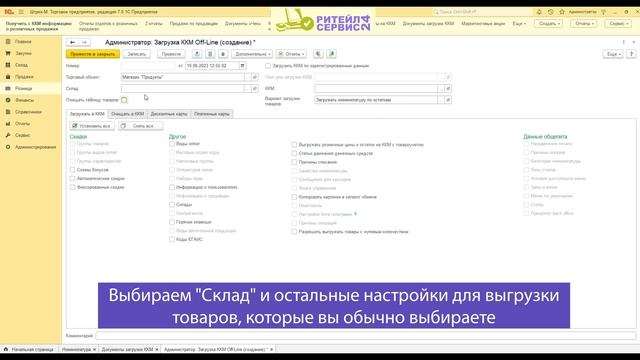Viewport: 640px width, 360px height.
Task: Toggle Очищать таблицу товаров checkbox
Action: [x=124, y=100]
